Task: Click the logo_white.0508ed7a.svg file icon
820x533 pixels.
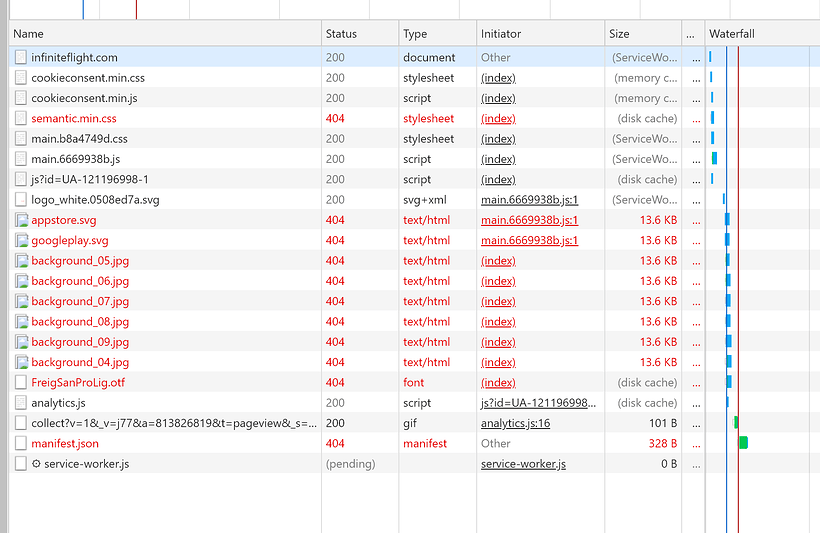Action: tap(21, 199)
